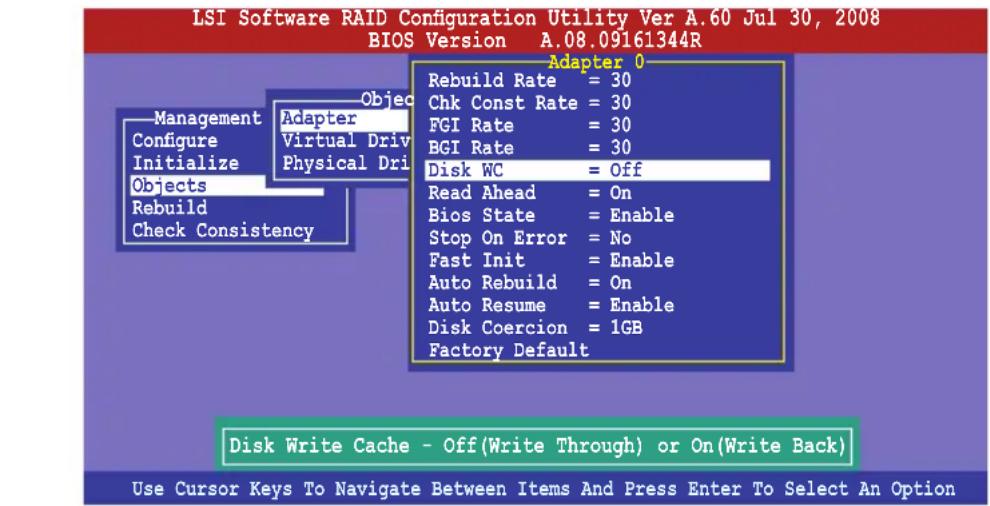Select Check Consistency menu item
This screenshot has width=990, height=506.
223,231
